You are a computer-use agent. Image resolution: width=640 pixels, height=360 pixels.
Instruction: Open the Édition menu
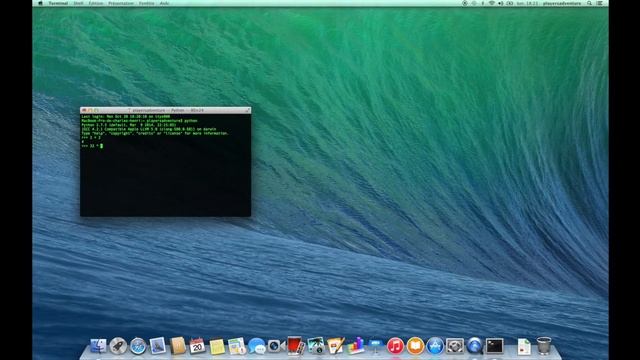coord(96,3)
